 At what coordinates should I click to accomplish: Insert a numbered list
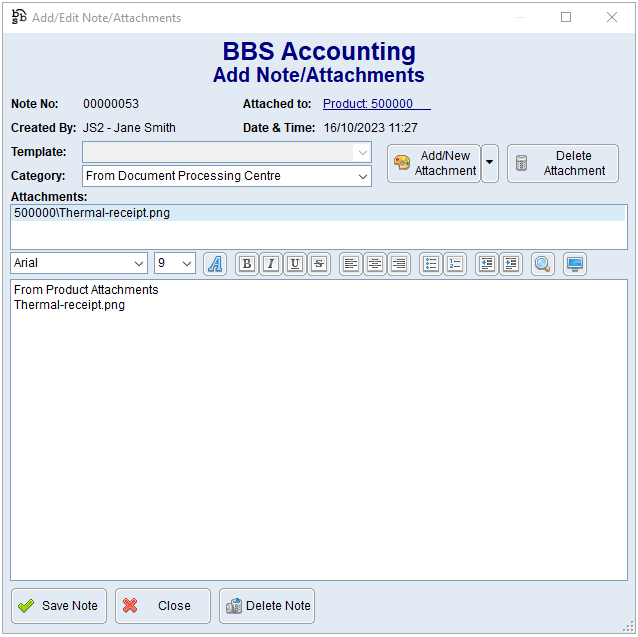455,264
